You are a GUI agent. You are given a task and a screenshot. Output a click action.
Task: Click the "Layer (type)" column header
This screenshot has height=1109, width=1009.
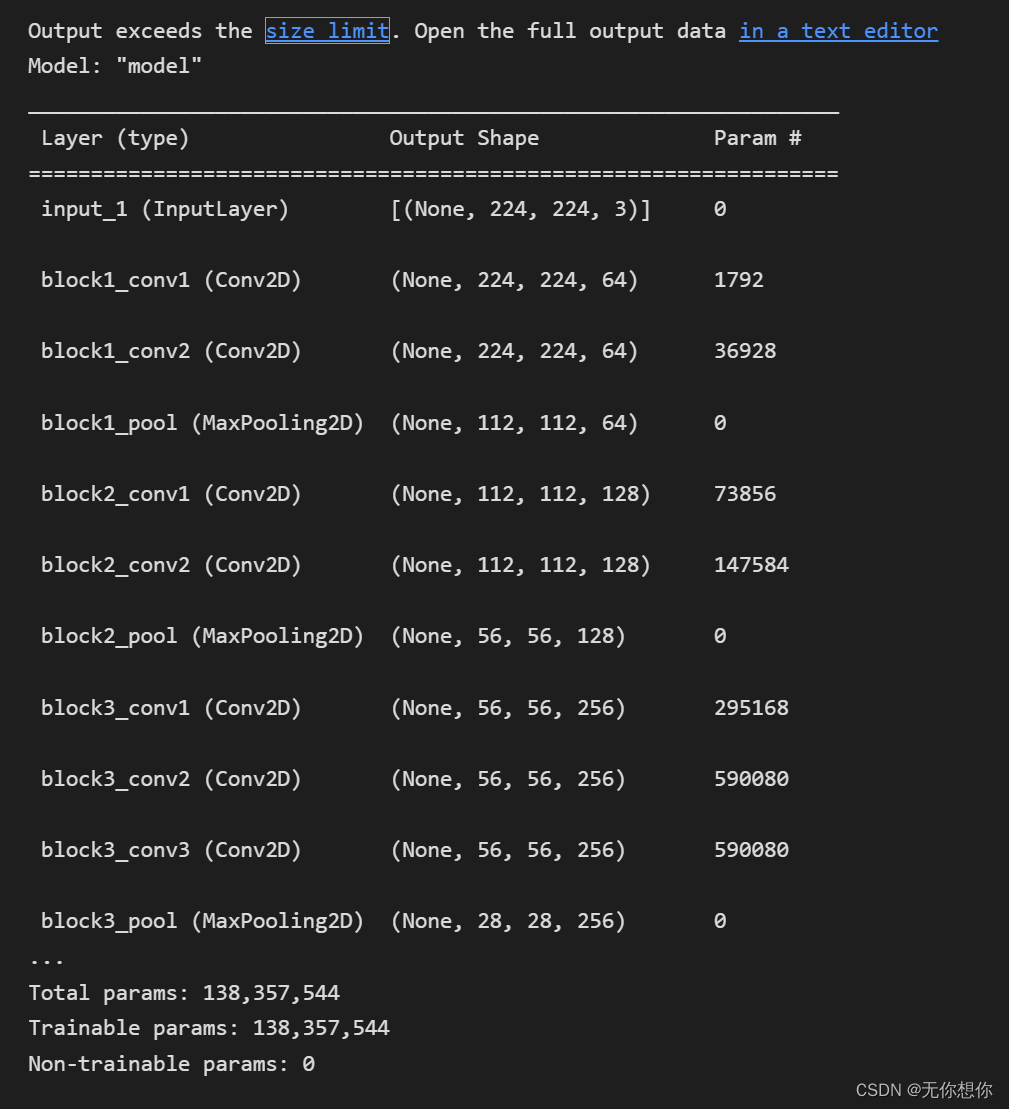coord(115,138)
